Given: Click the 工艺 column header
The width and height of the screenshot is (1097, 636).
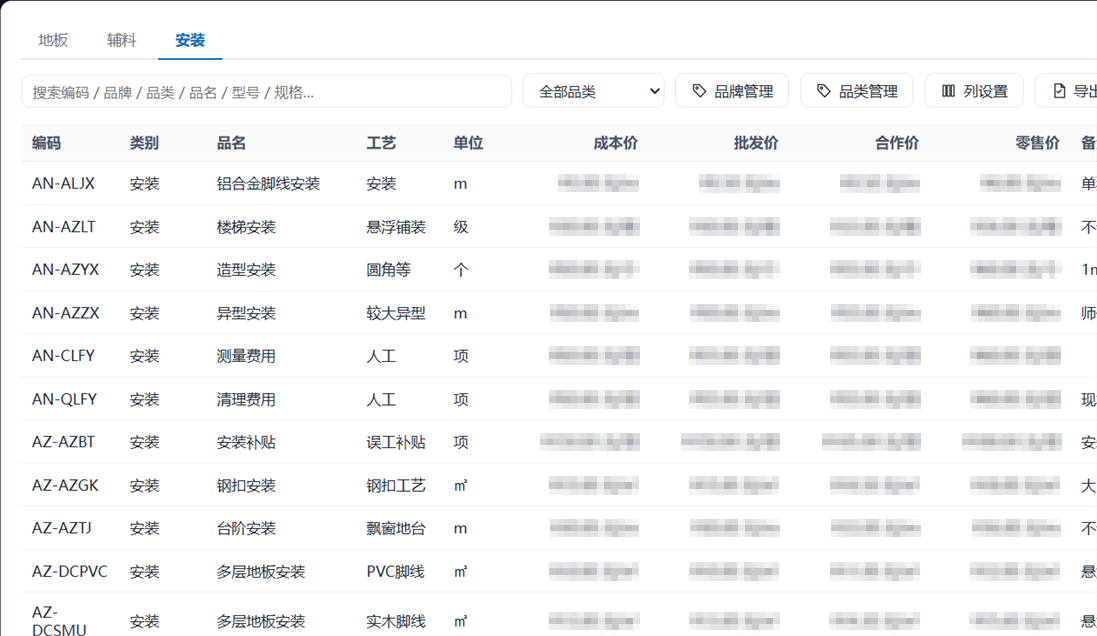Looking at the screenshot, I should (x=381, y=143).
